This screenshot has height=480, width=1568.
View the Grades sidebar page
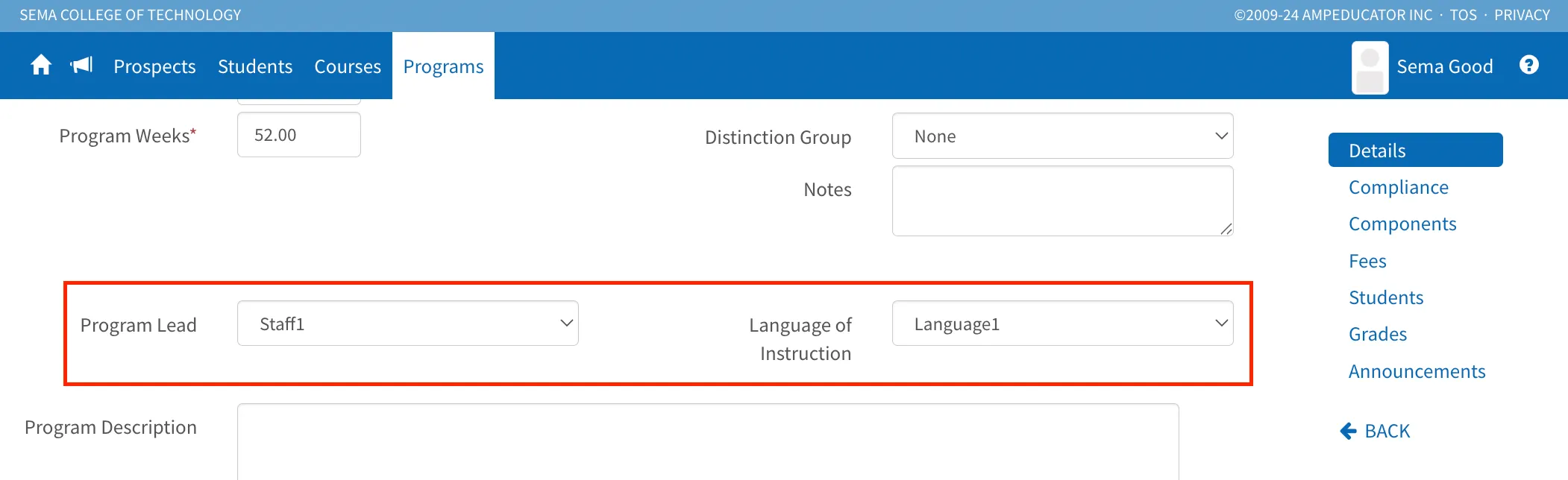[1378, 334]
